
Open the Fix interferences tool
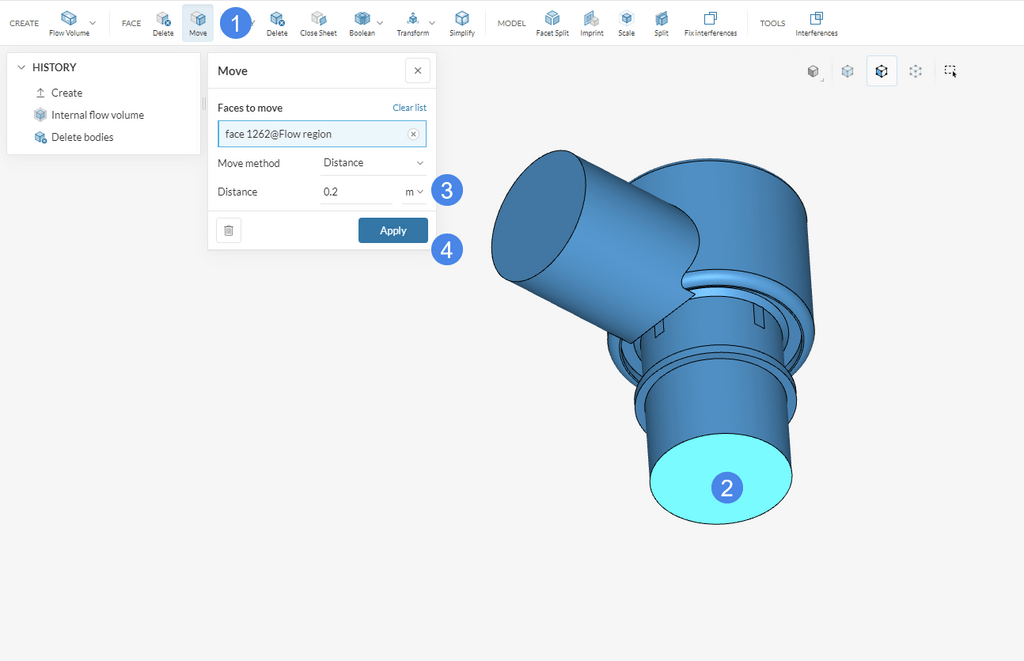click(x=711, y=23)
